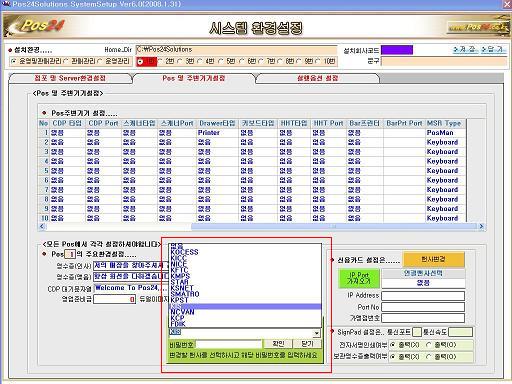This screenshot has width=512, height=384.
Task: Select the highlighted KIS list entry
Action: pos(245,306)
